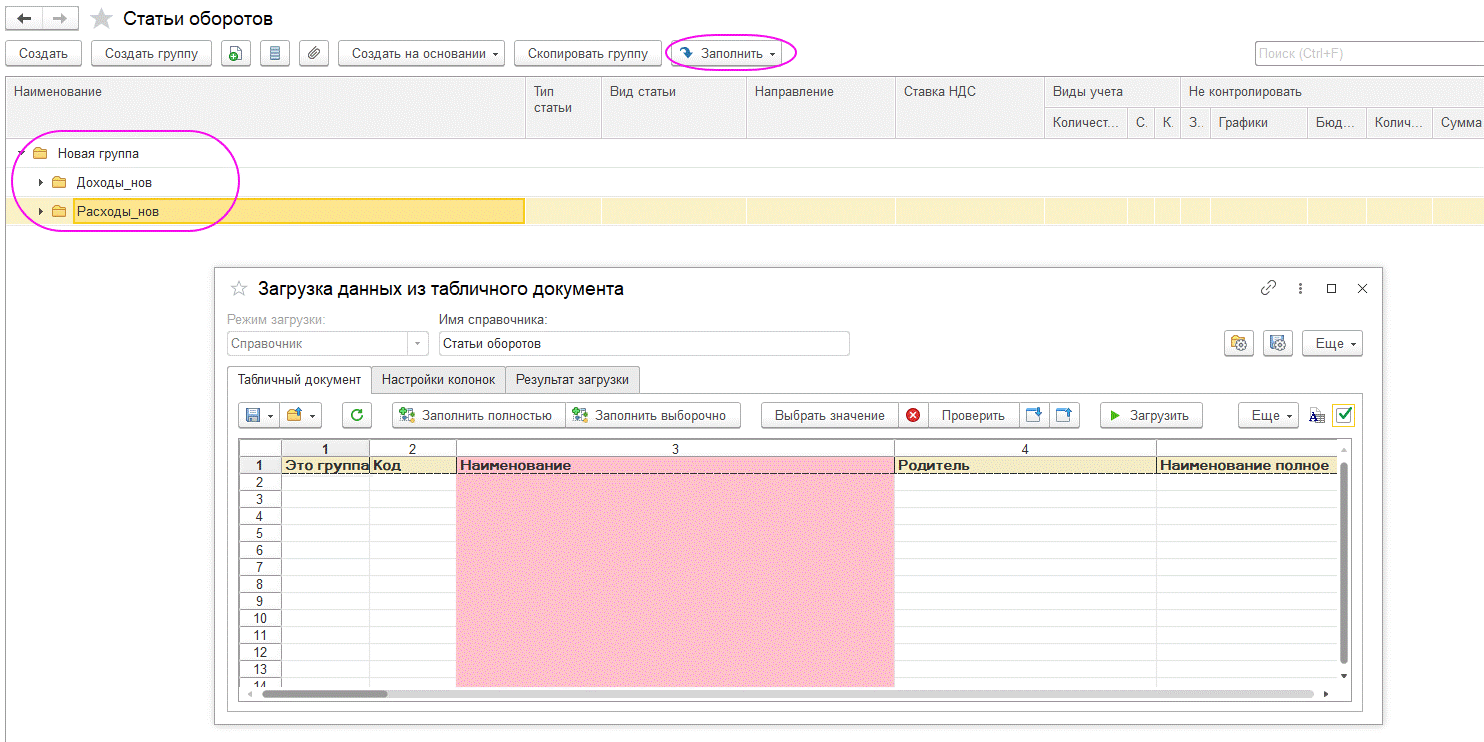The height and width of the screenshot is (742, 1484).
Task: Toggle the green checkmark checkbox in toolbar
Action: tap(1343, 415)
